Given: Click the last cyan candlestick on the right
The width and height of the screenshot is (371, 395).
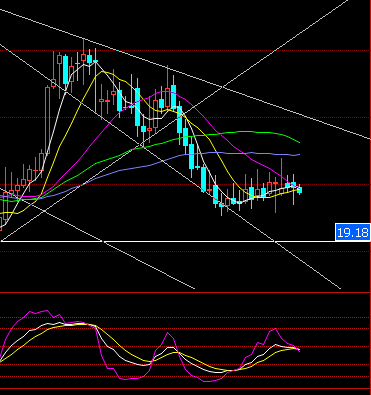Looking at the screenshot, I should [299, 190].
